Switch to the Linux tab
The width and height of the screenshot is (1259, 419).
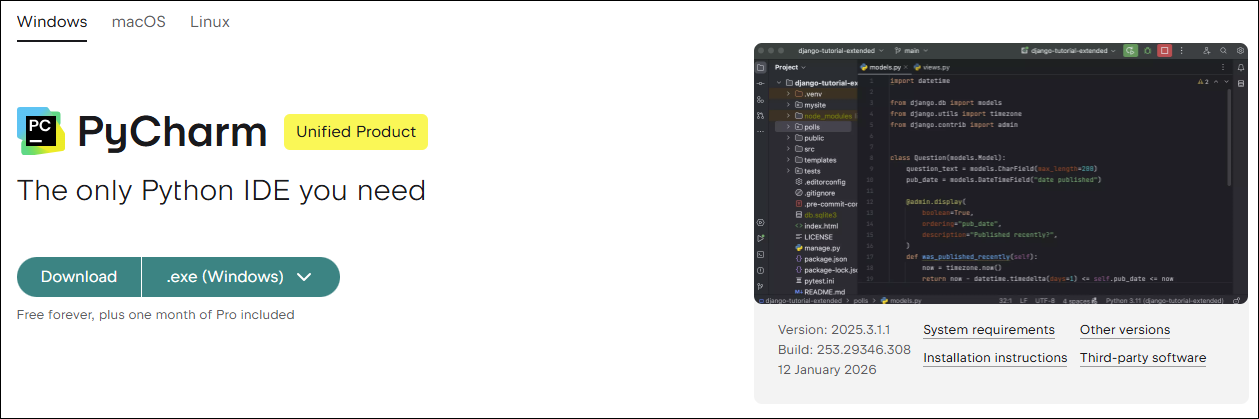[x=210, y=21]
